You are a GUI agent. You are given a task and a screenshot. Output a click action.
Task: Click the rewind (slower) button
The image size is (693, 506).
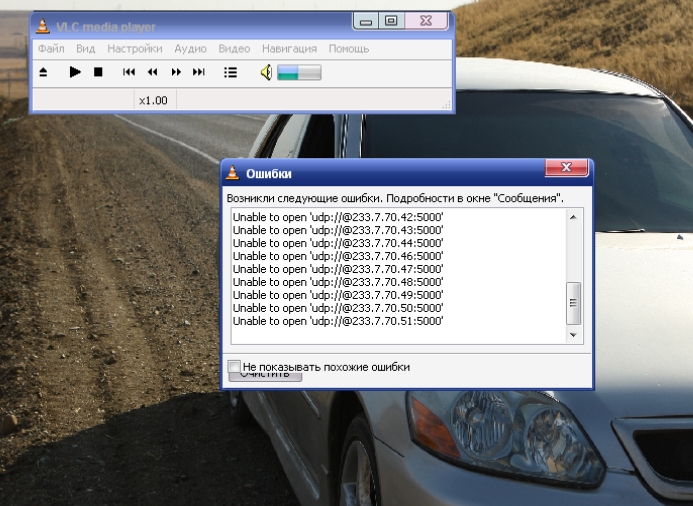tap(152, 72)
